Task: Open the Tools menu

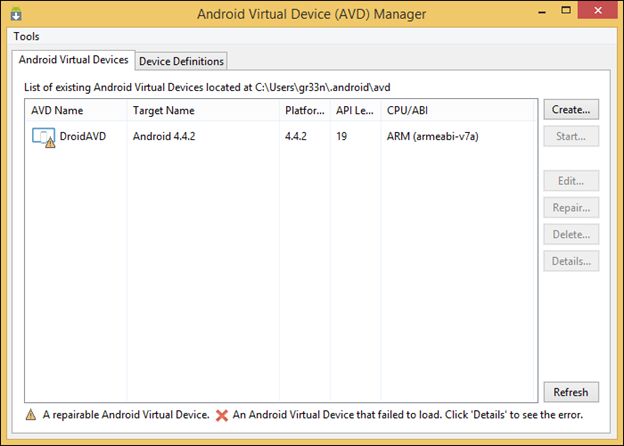Action: (26, 37)
